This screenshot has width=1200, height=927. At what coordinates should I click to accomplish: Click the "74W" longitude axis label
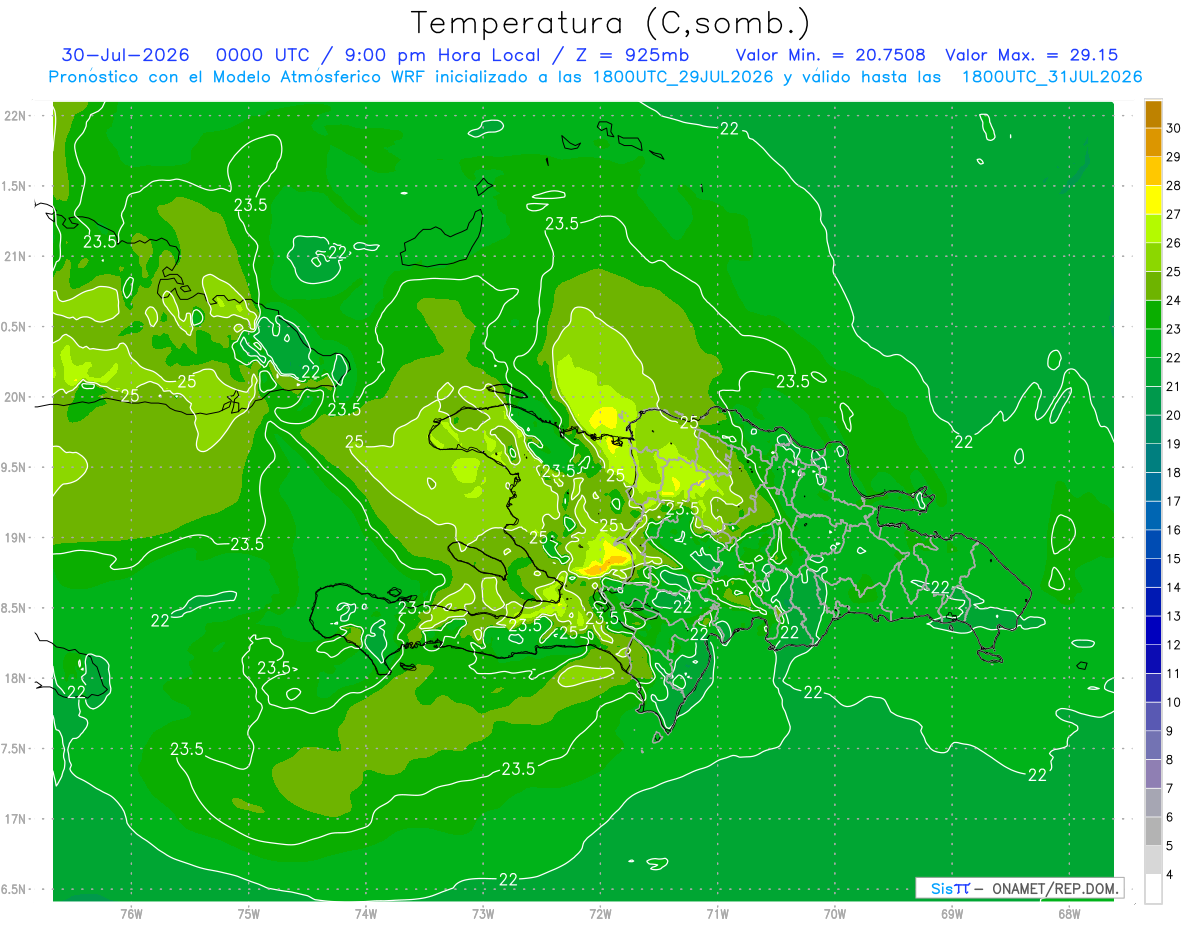[366, 913]
